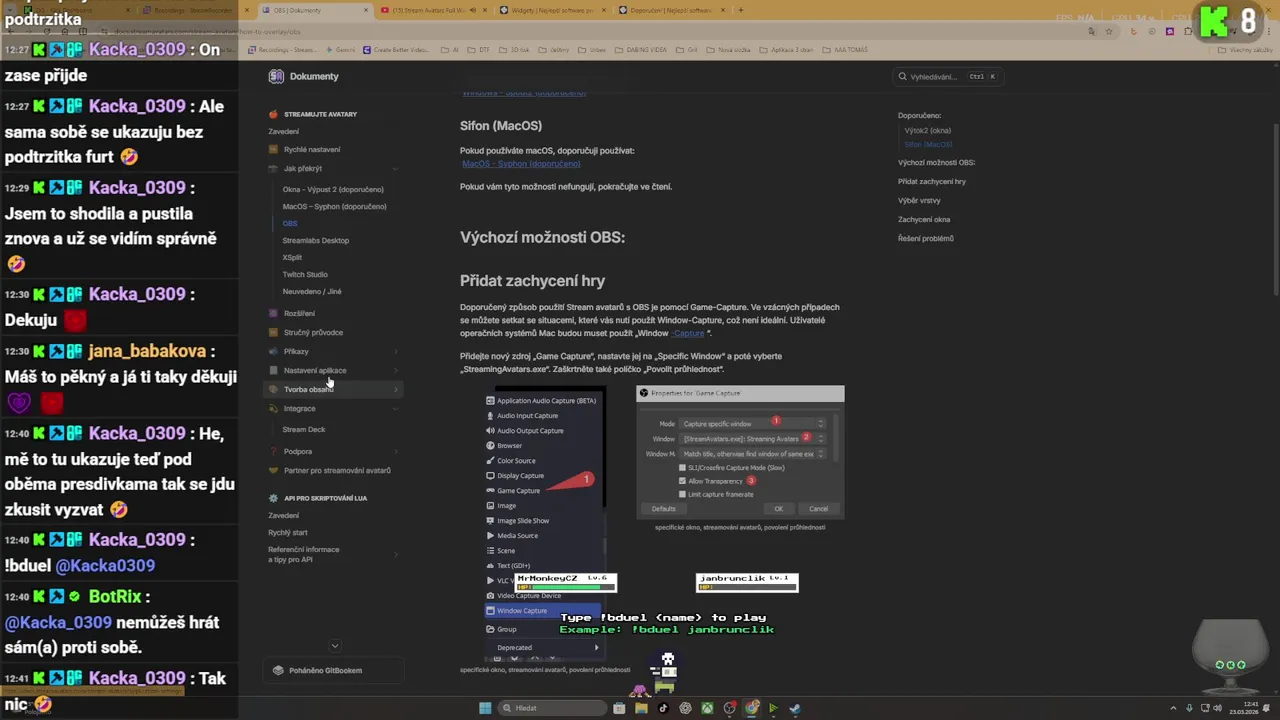Open Zavedení under API pro skriptování Lua

coord(283,515)
